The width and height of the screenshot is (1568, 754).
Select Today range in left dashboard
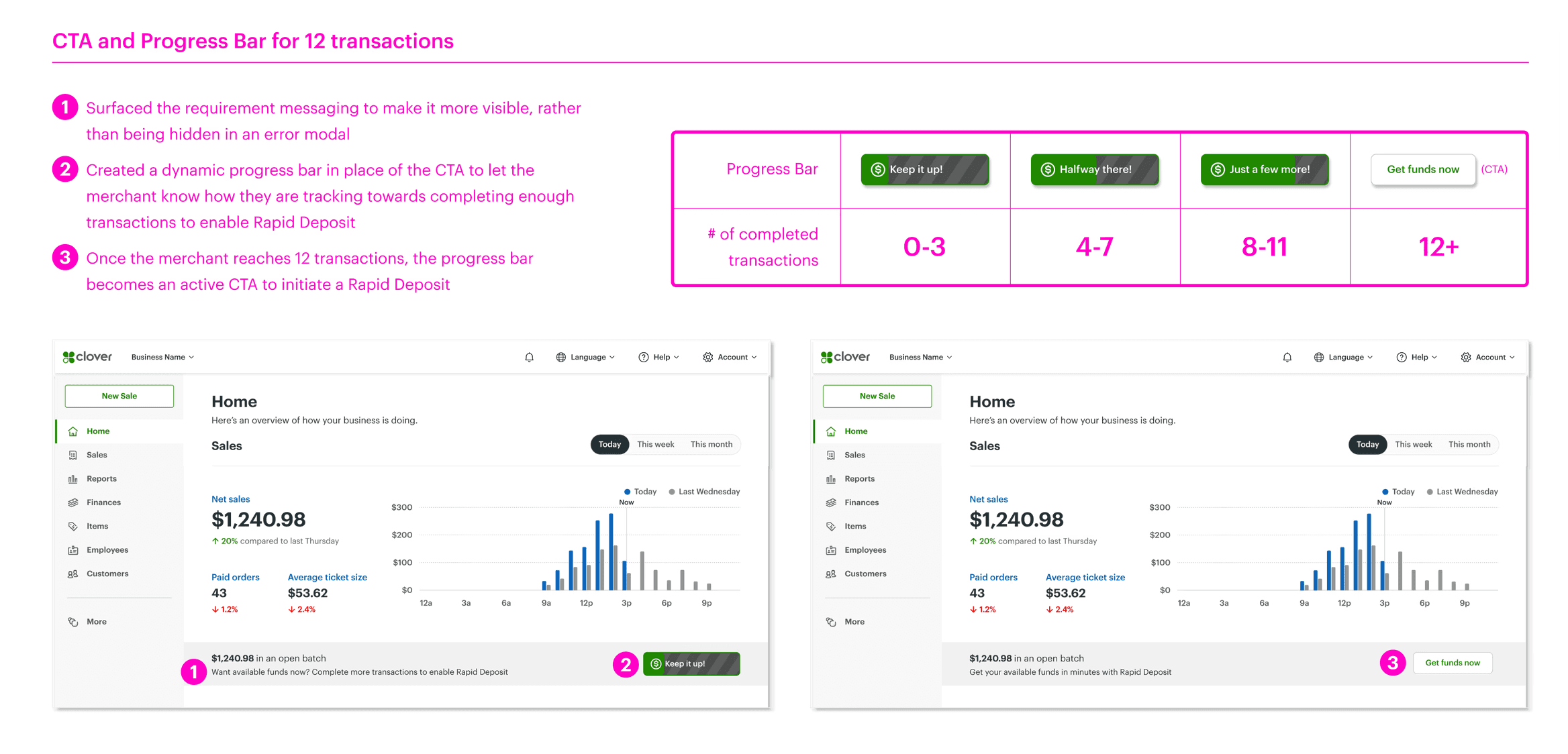coord(609,444)
